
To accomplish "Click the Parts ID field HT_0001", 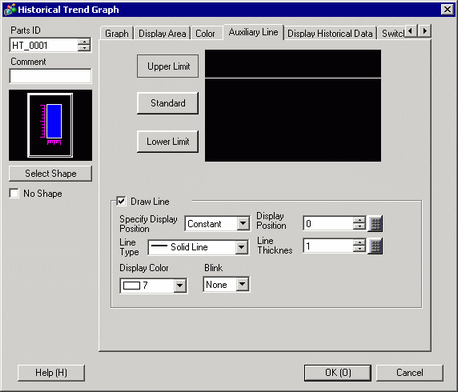I will (x=44, y=45).
